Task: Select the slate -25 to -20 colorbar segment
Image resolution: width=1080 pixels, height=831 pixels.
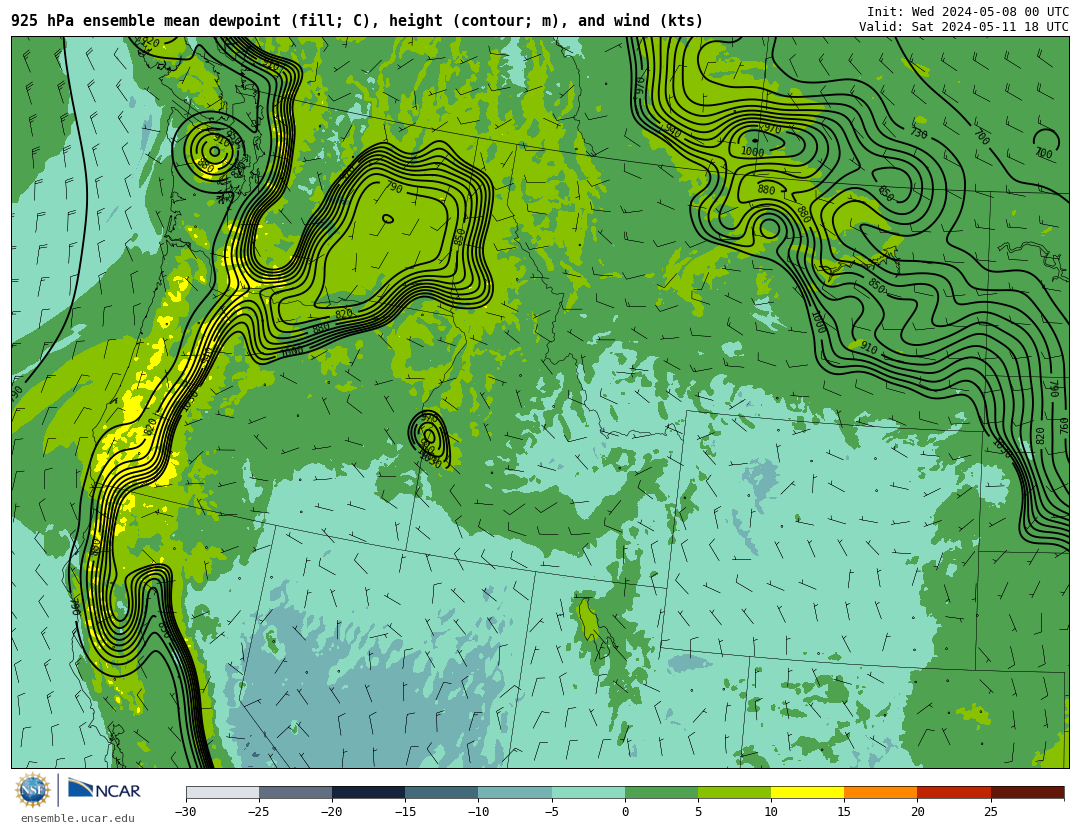Action: (295, 792)
